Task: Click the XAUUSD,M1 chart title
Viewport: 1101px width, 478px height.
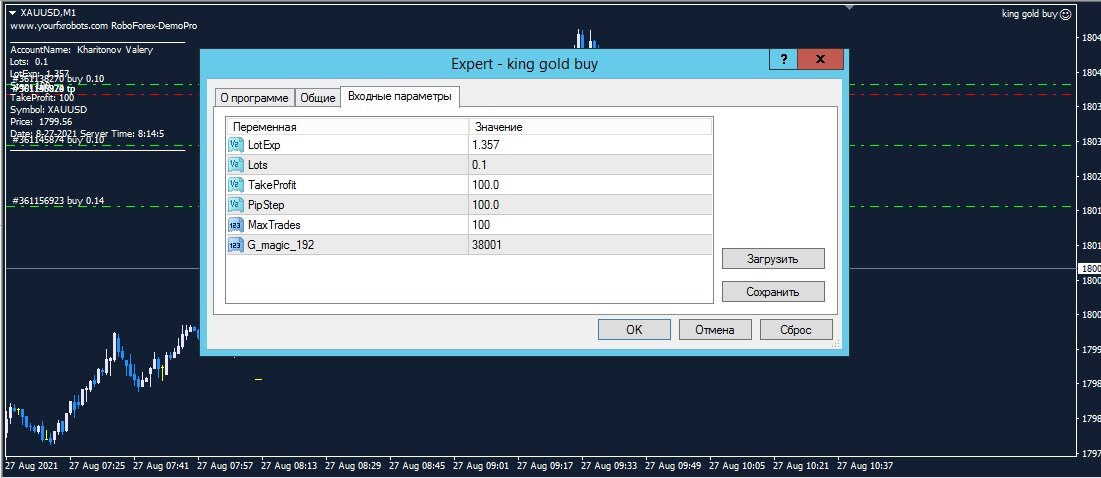Action: pyautogui.click(x=48, y=12)
